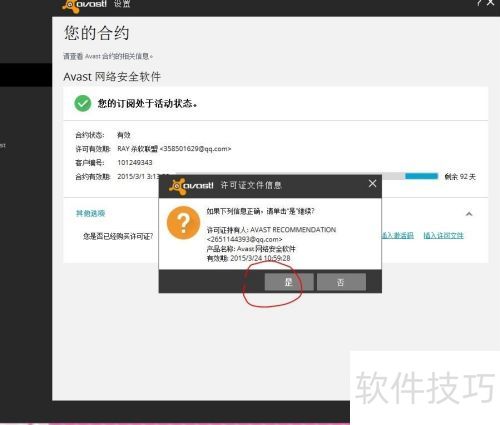This screenshot has width=500, height=425.
Task: Click the Avast 网络安全软件 heading
Action: coord(112,77)
